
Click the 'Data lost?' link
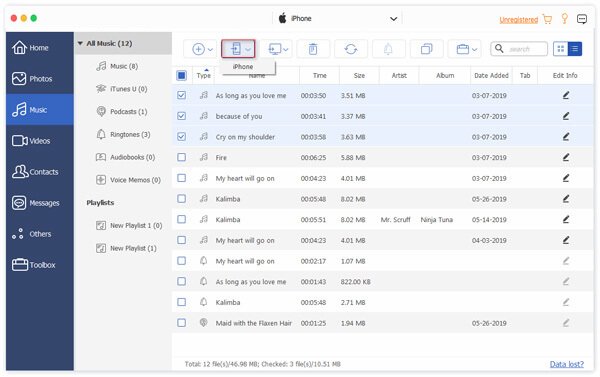coord(567,364)
